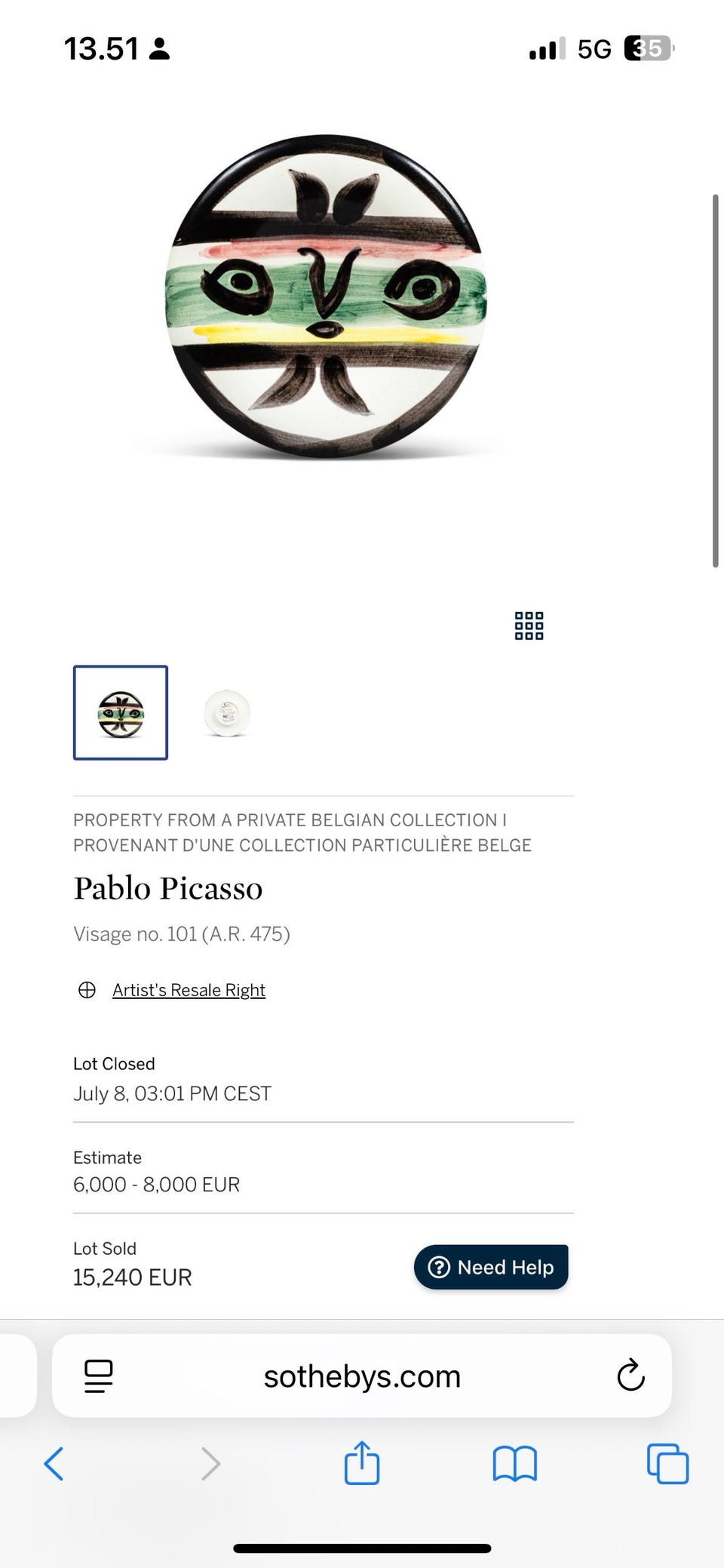Open the Safari share sheet

362,1462
